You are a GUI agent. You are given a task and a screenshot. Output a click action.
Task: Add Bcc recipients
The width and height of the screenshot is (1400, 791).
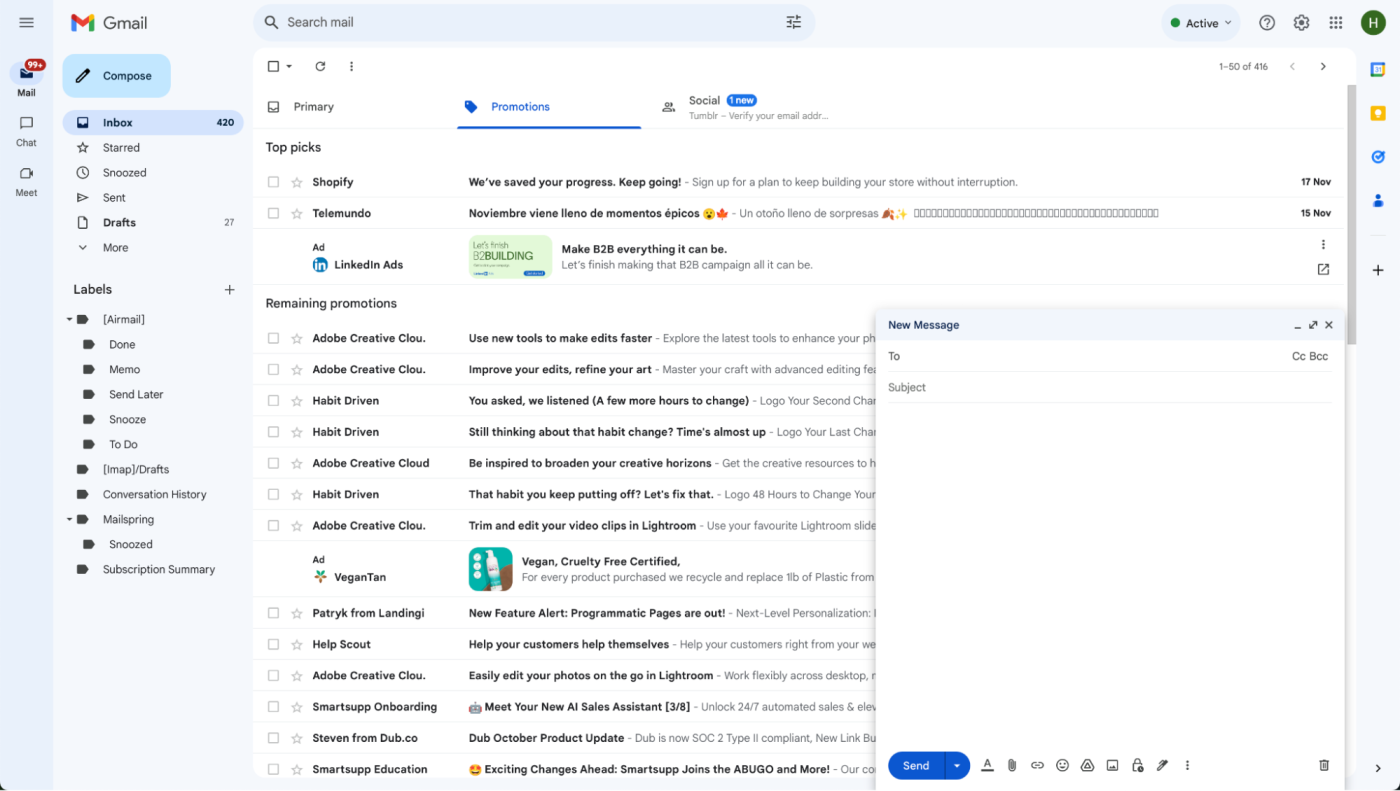pos(1319,356)
